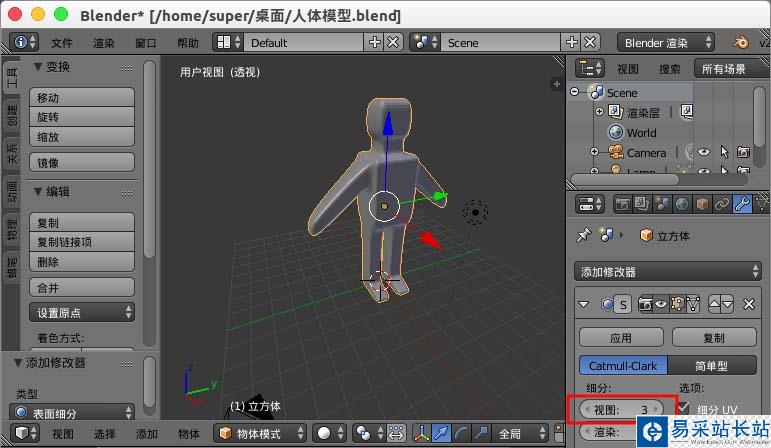Image resolution: width=771 pixels, height=448 pixels.
Task: Add a new scene
Action: tap(572, 42)
